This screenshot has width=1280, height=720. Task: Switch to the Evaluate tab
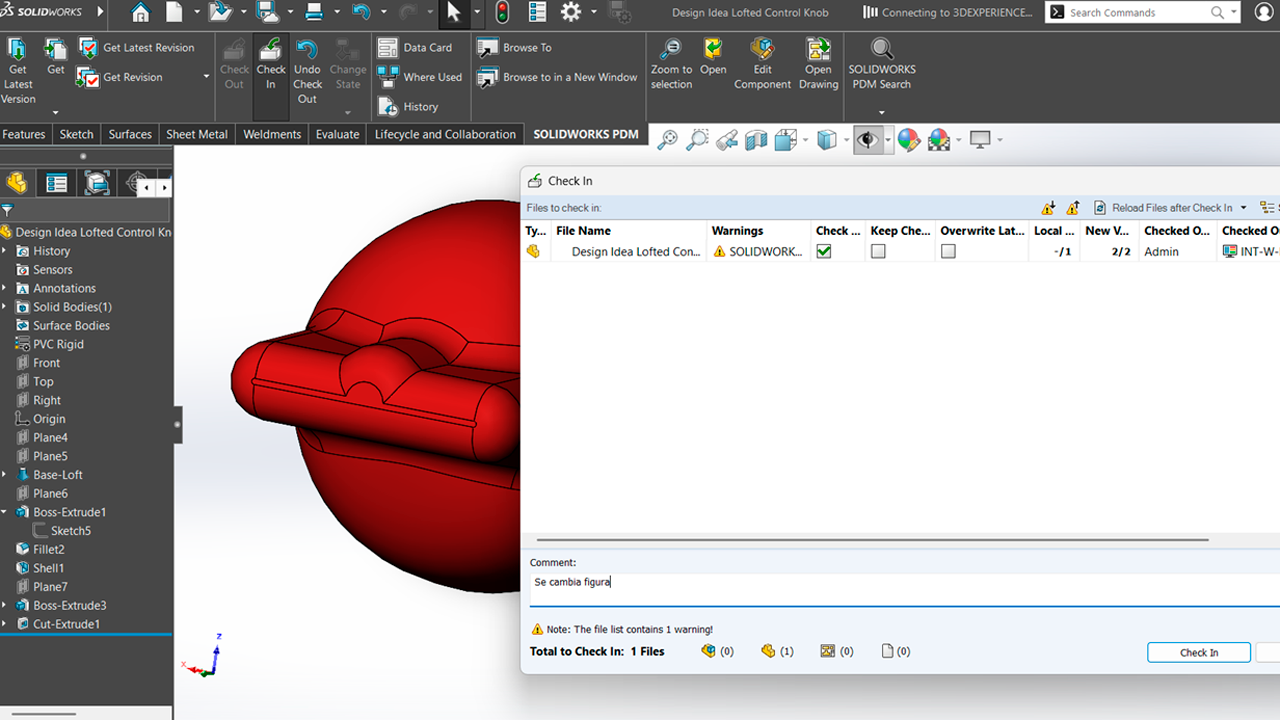tap(338, 134)
